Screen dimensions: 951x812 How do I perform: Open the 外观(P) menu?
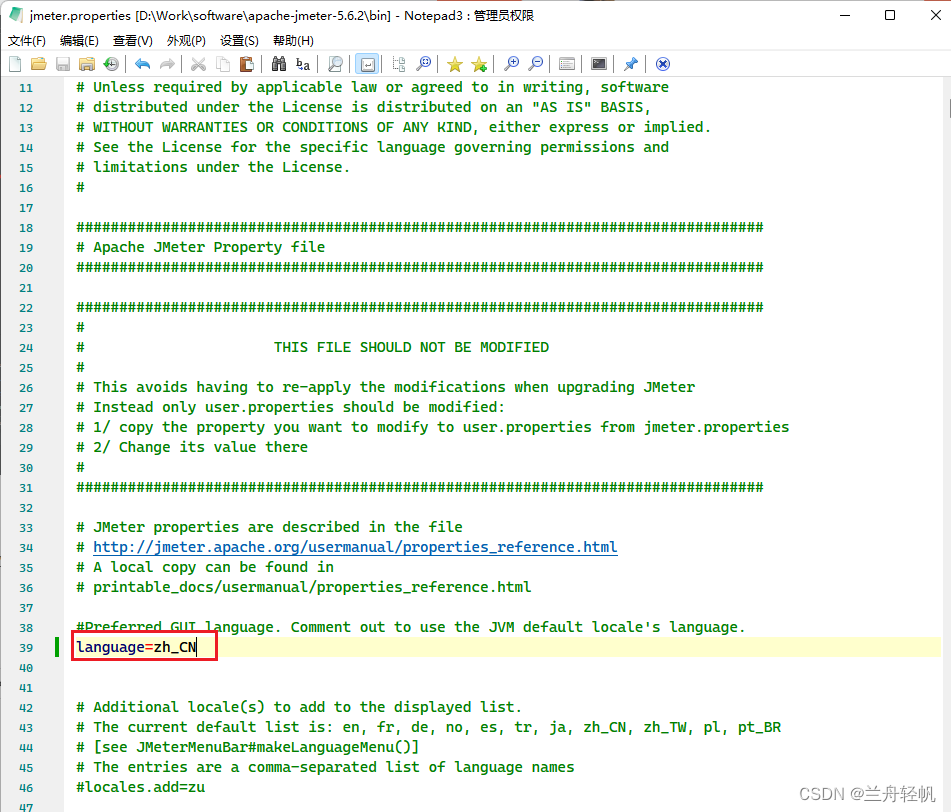point(186,41)
